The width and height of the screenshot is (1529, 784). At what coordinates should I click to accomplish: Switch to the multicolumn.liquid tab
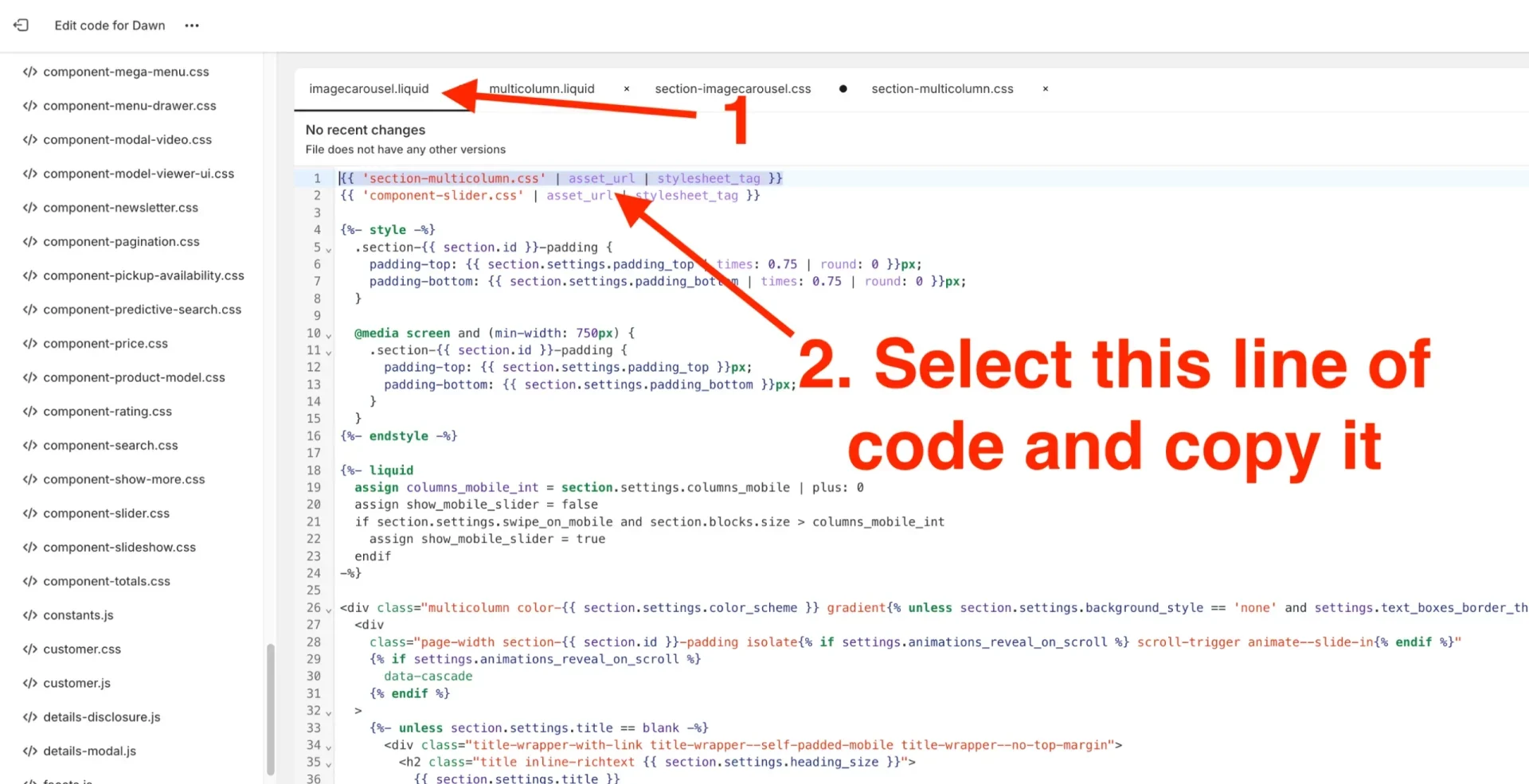(x=542, y=88)
